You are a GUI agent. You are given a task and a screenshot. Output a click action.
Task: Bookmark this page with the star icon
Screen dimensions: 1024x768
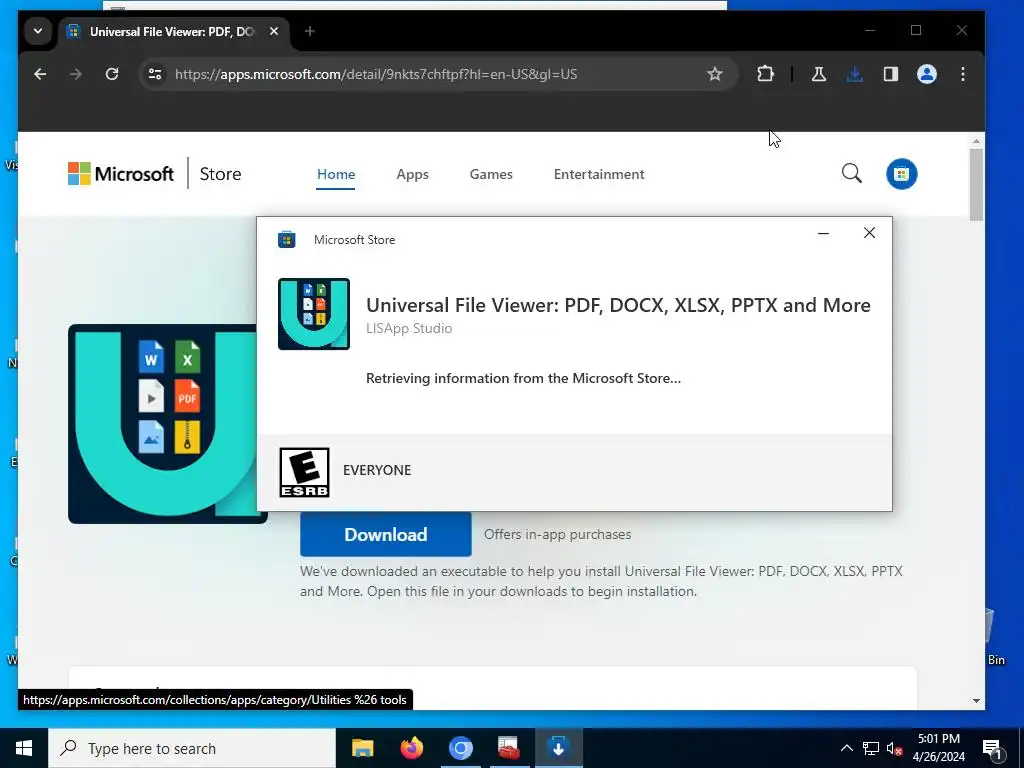coord(714,74)
